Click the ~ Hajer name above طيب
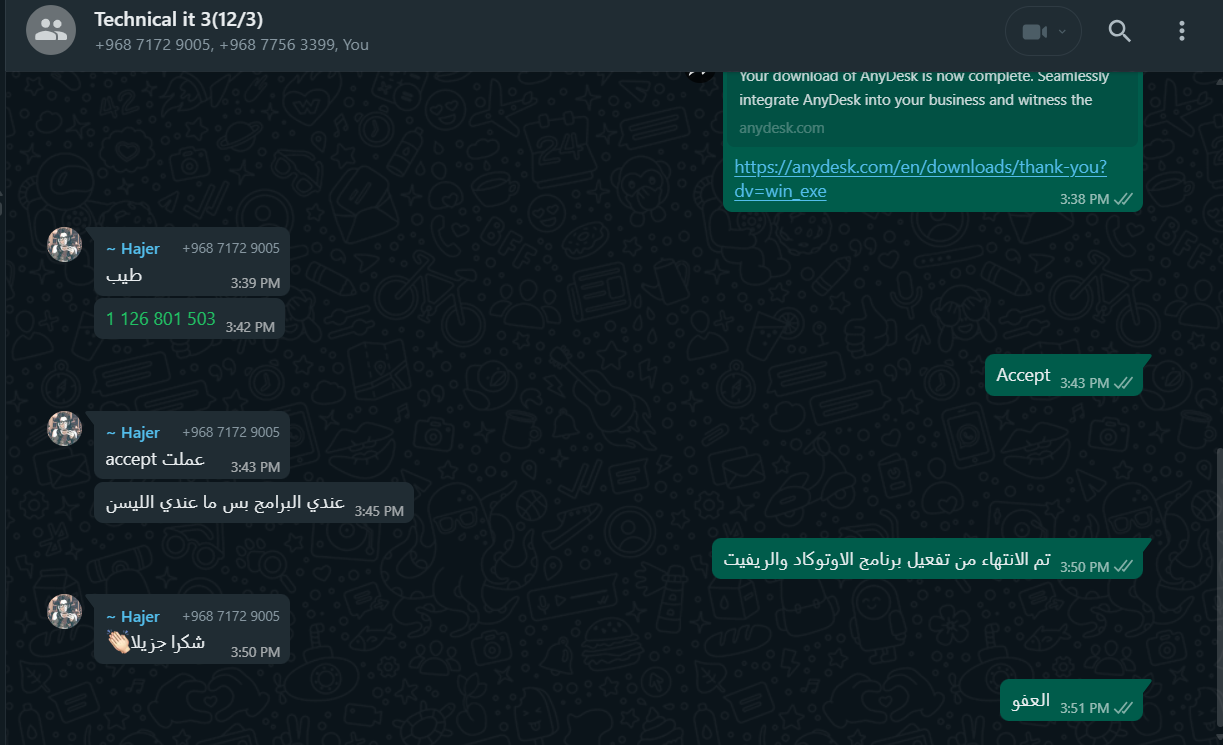The height and width of the screenshot is (745, 1223). 132,248
